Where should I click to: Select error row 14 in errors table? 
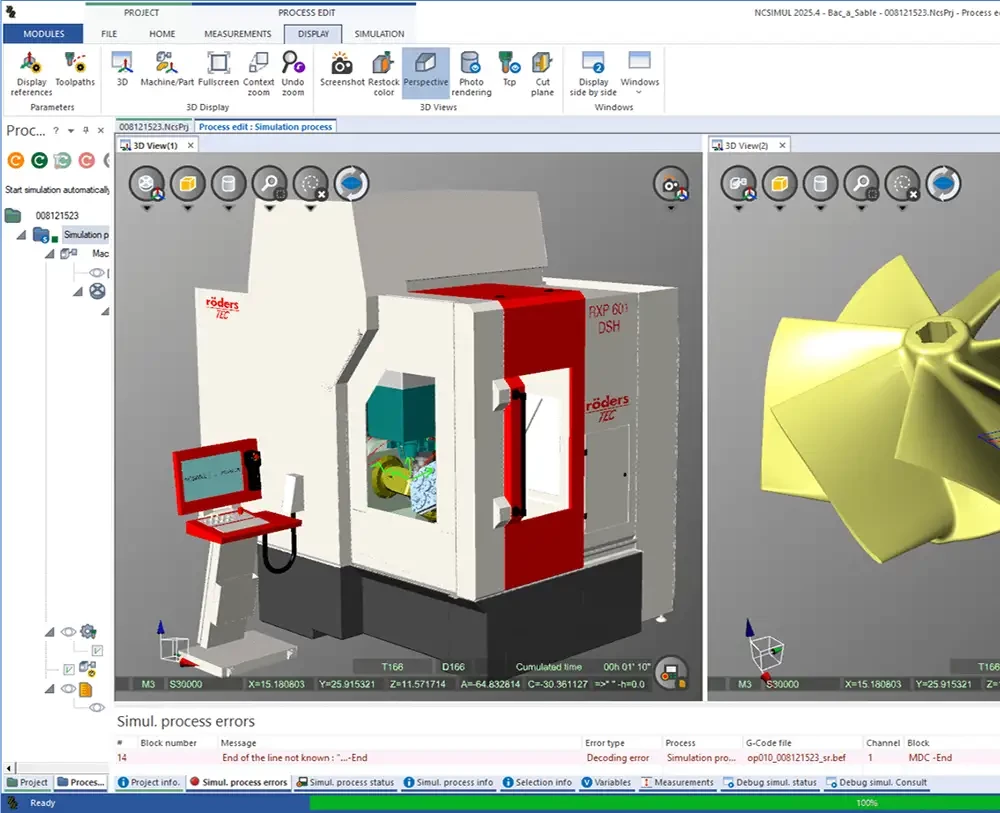[x=400, y=758]
